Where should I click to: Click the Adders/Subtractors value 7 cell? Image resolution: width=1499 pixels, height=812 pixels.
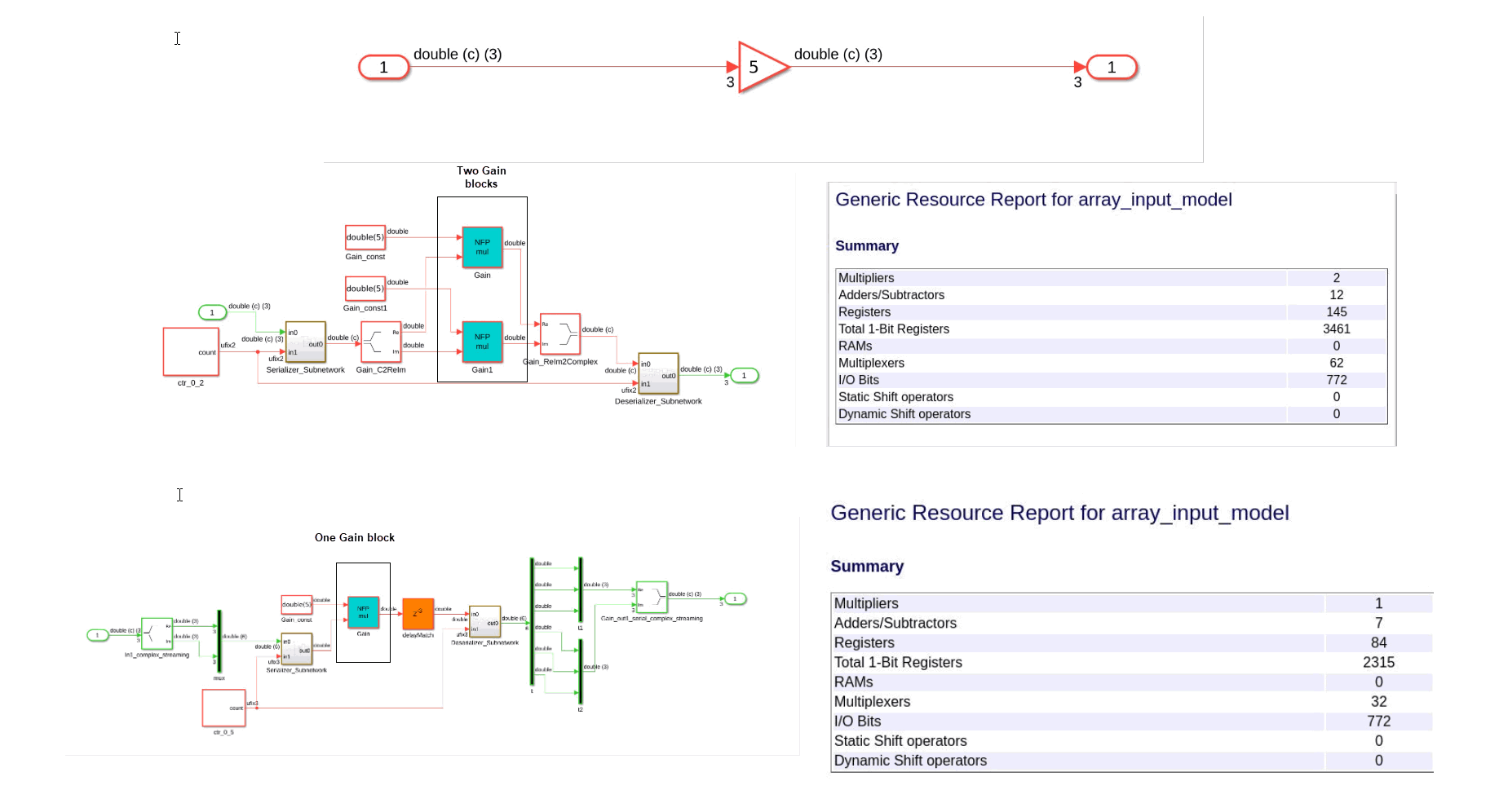[x=1379, y=623]
